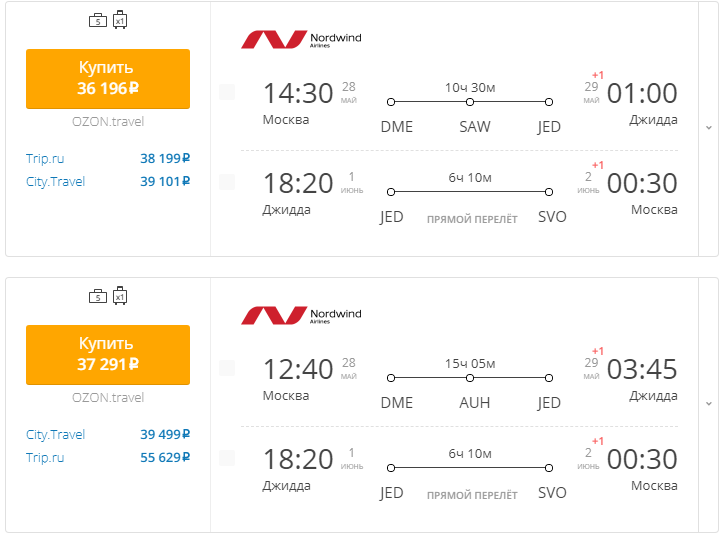
Task: Click the AUH layover stop on the route line
Action: [470, 378]
